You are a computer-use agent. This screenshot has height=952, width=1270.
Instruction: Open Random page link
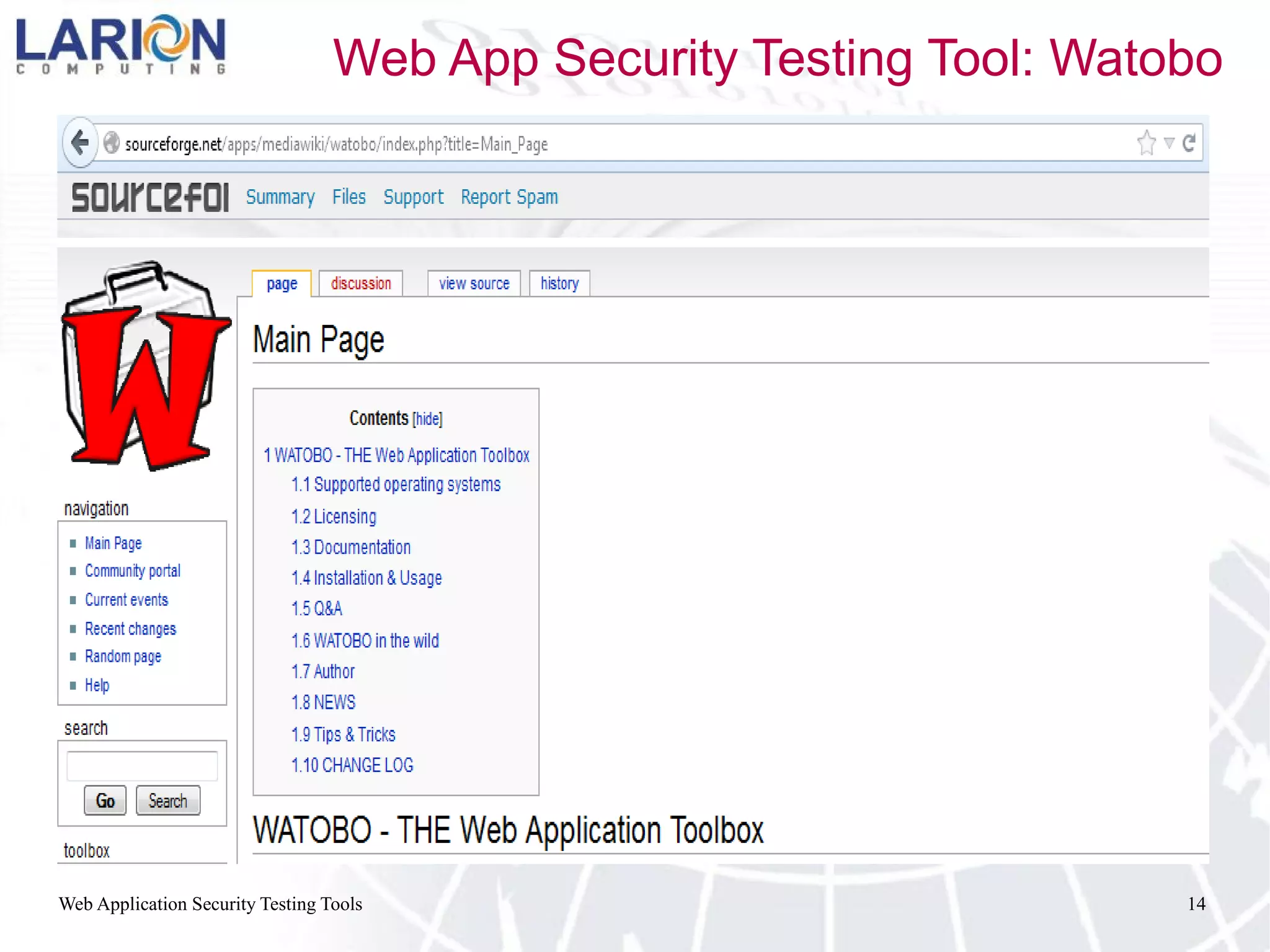(123, 657)
